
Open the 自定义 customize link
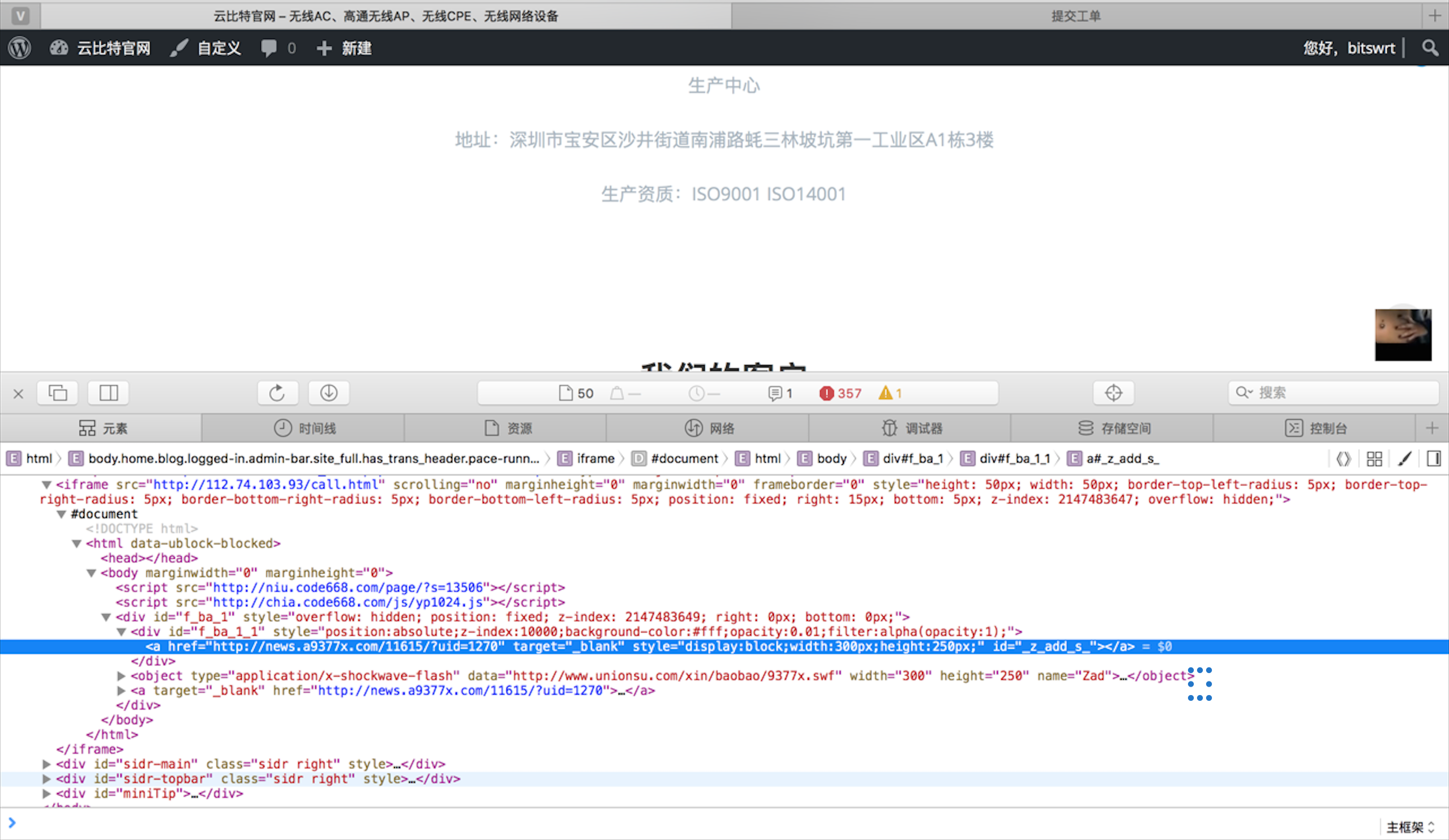pyautogui.click(x=206, y=48)
